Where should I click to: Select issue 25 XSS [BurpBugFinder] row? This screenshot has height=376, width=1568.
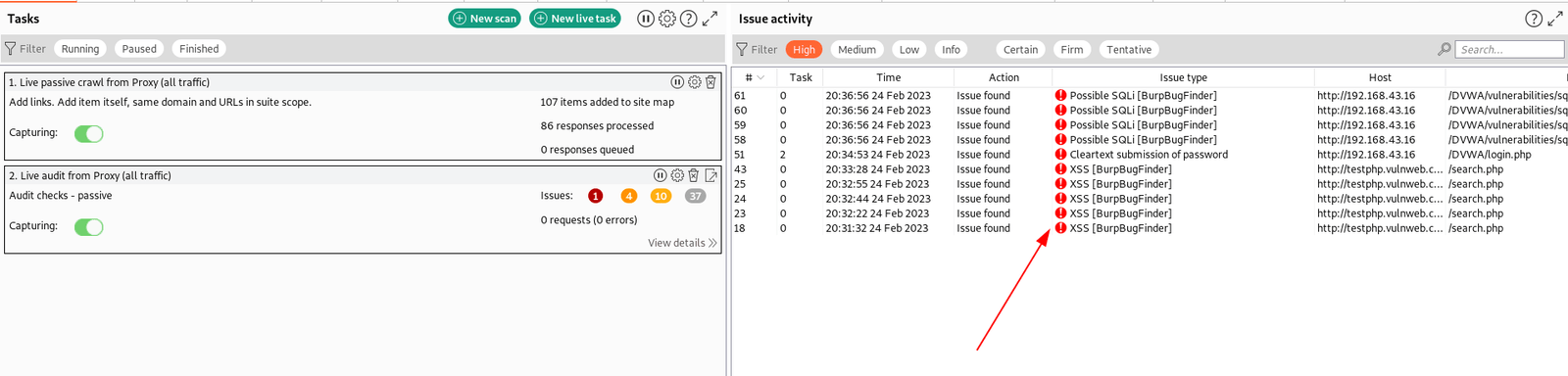[1150, 183]
